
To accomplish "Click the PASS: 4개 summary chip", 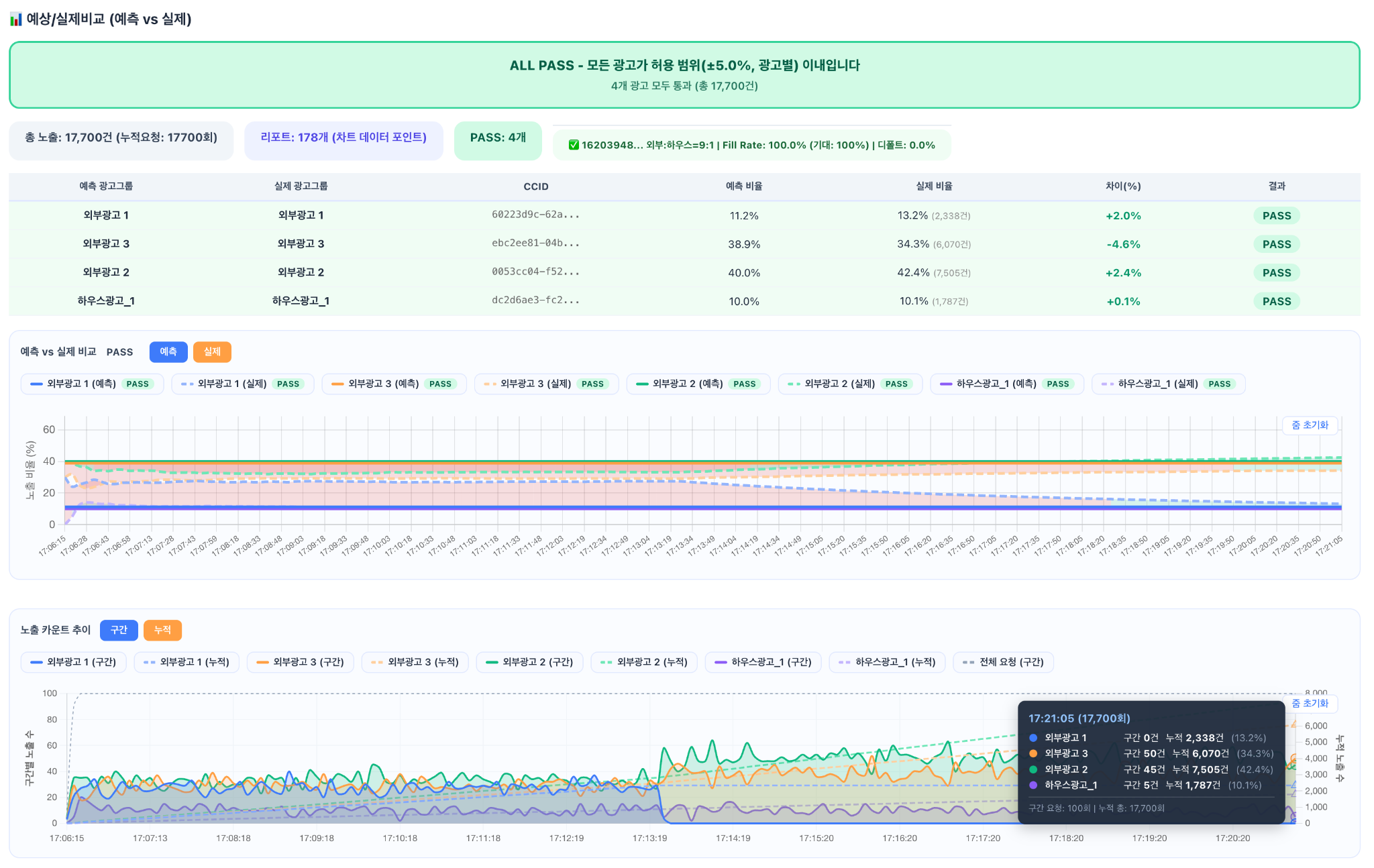I will point(498,140).
